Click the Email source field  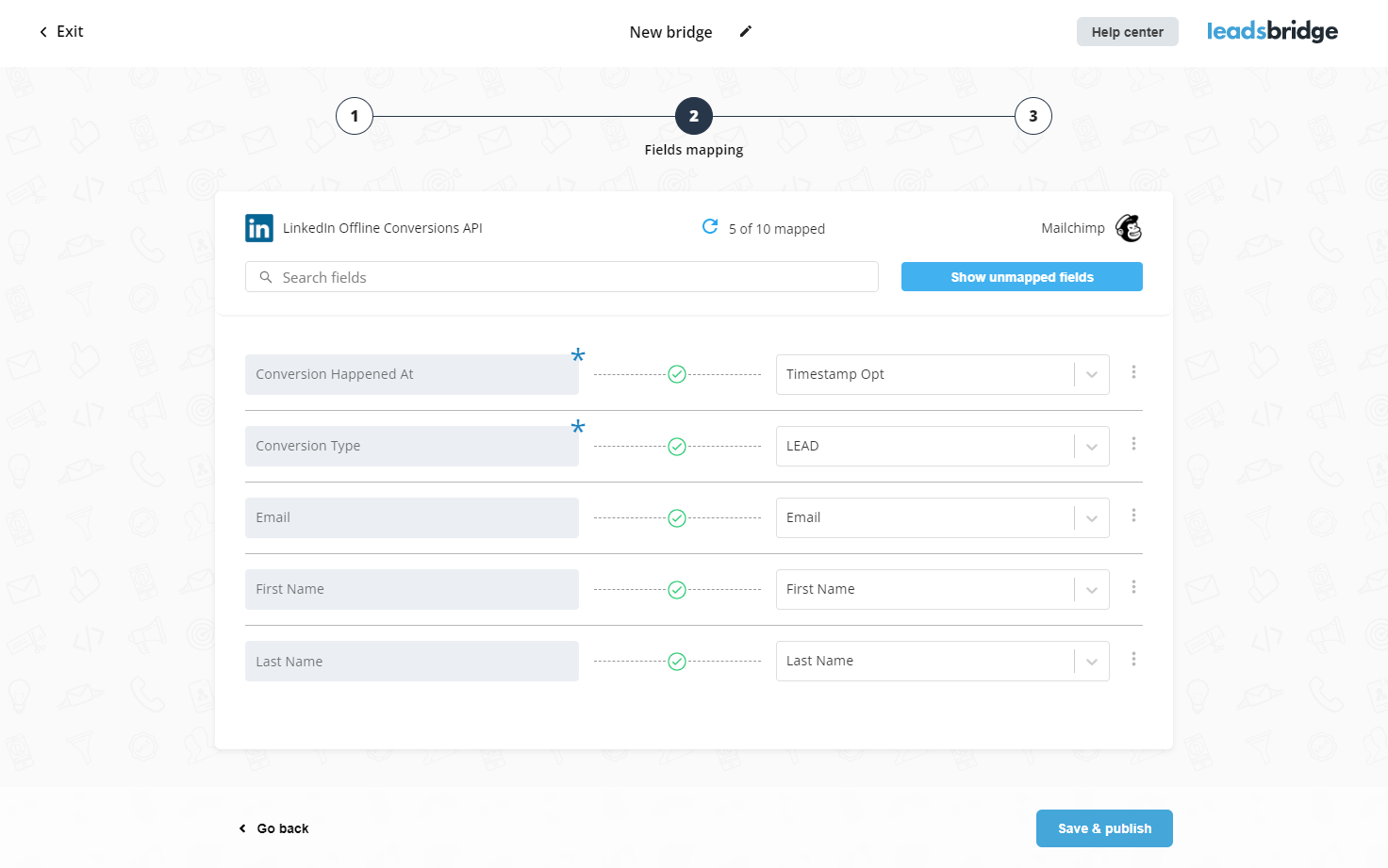pyautogui.click(x=412, y=517)
